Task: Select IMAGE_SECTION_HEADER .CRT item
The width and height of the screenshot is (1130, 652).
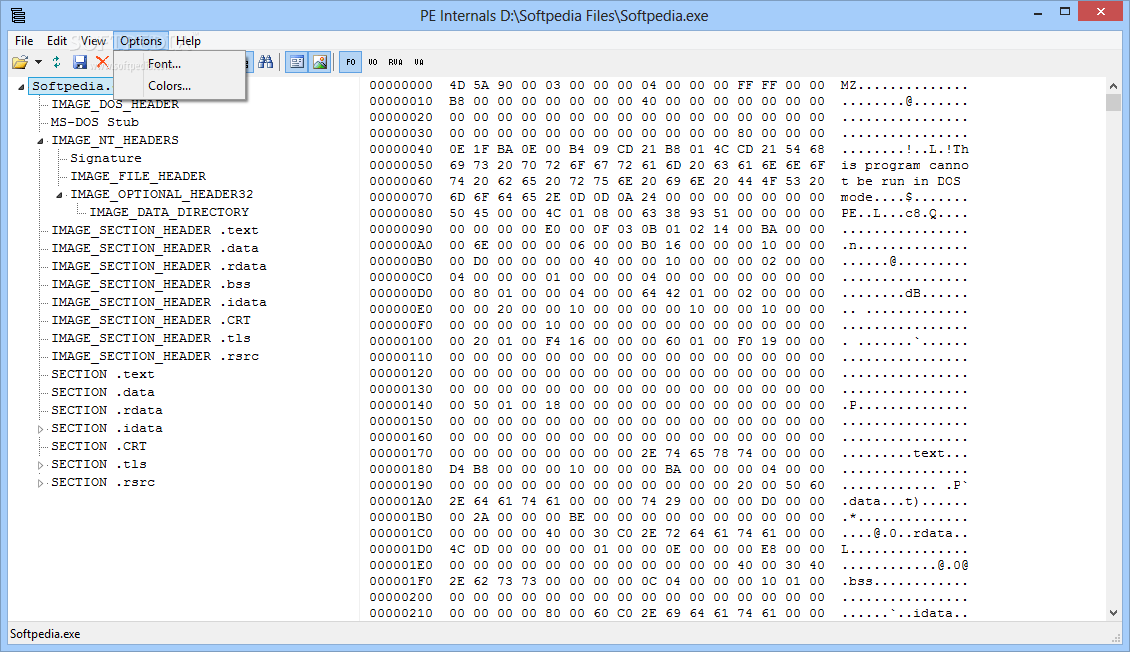Action: [x=151, y=320]
